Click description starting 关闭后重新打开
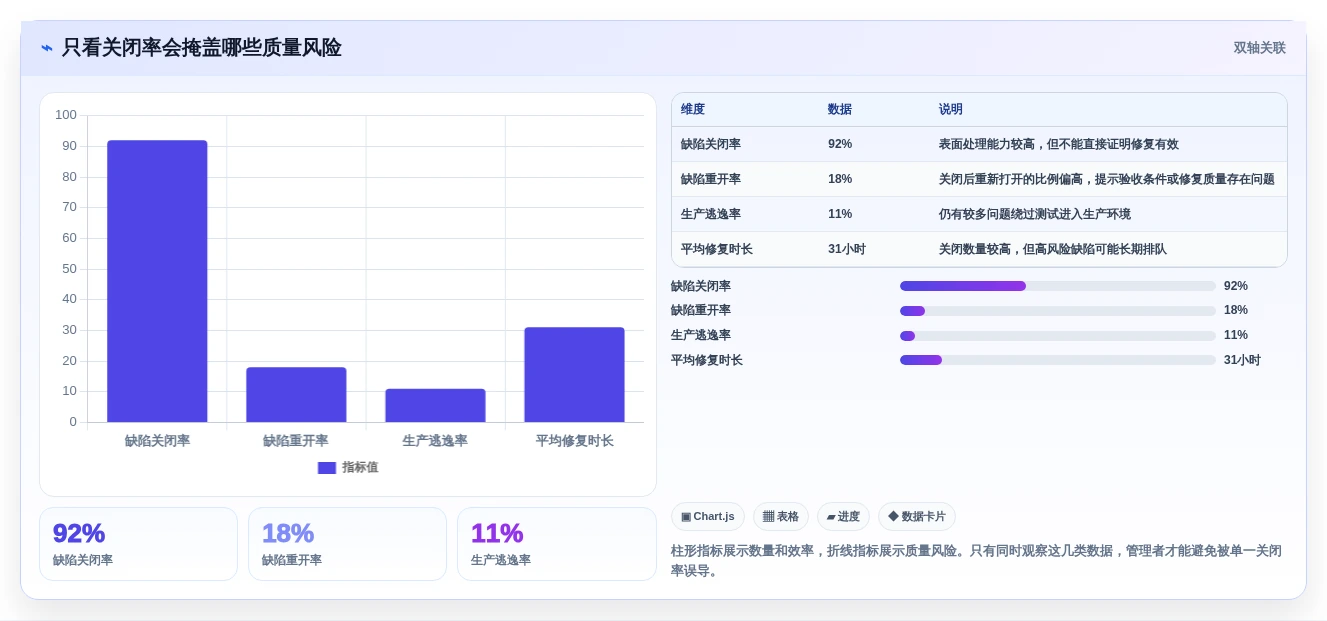Image resolution: width=1327 pixels, height=621 pixels. (x=1107, y=179)
